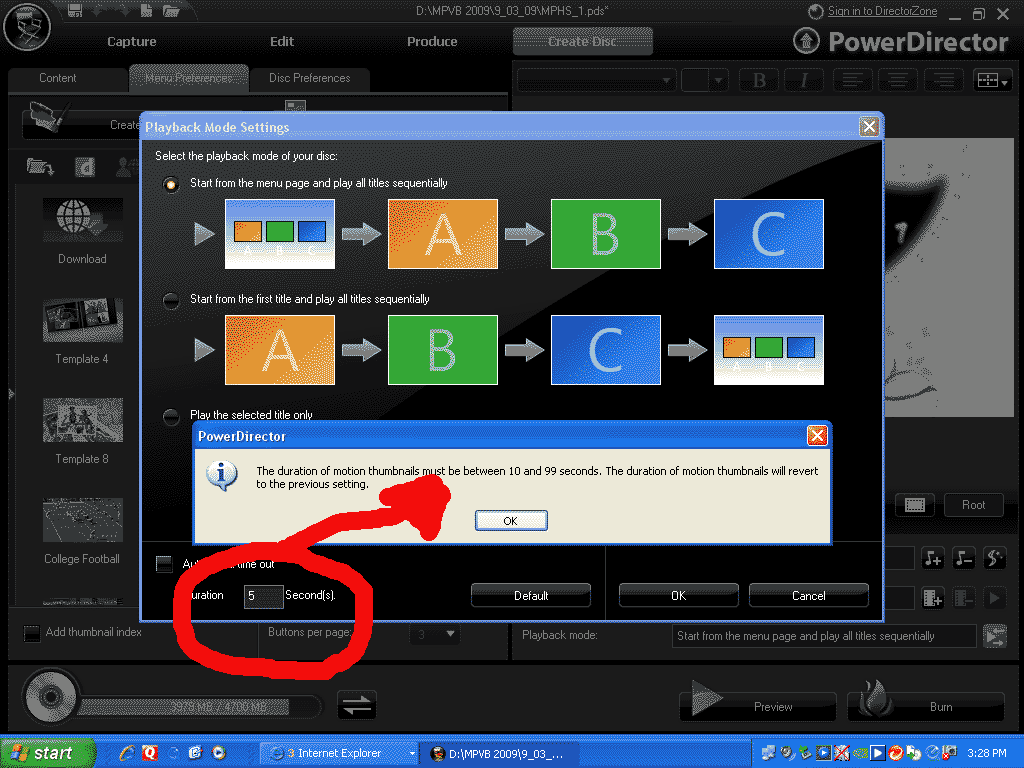Click the playback mode settings icon
This screenshot has height=768, width=1024.
[995, 636]
